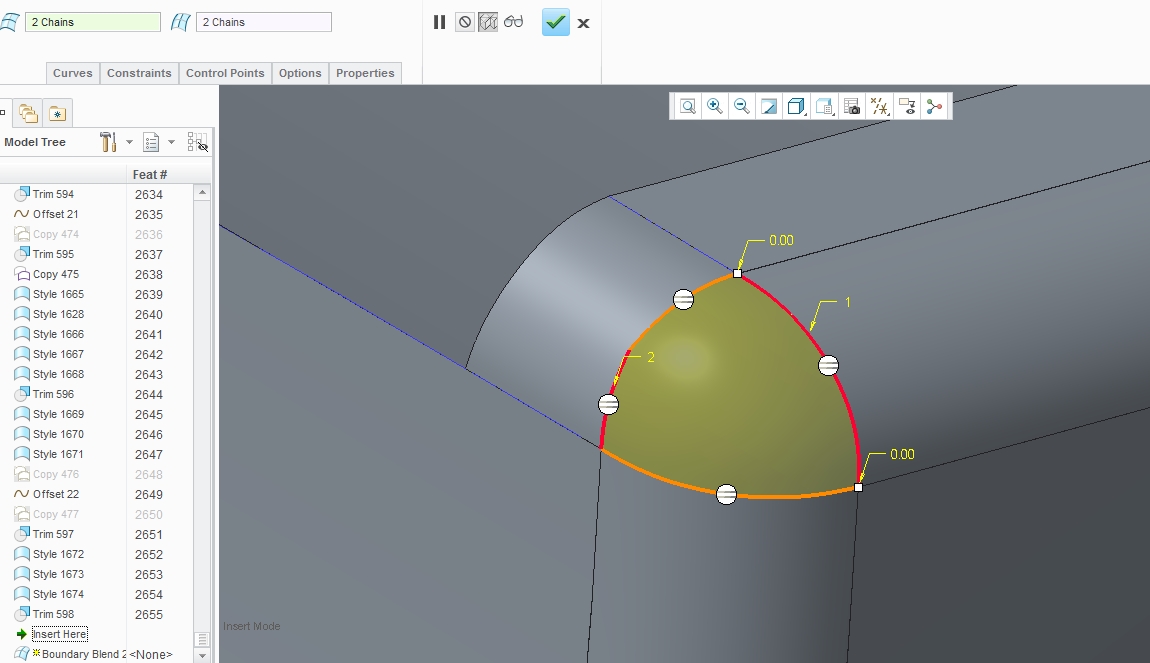1150x663 pixels.
Task: Click the model tree scroll-up arrow
Action: (x=202, y=193)
